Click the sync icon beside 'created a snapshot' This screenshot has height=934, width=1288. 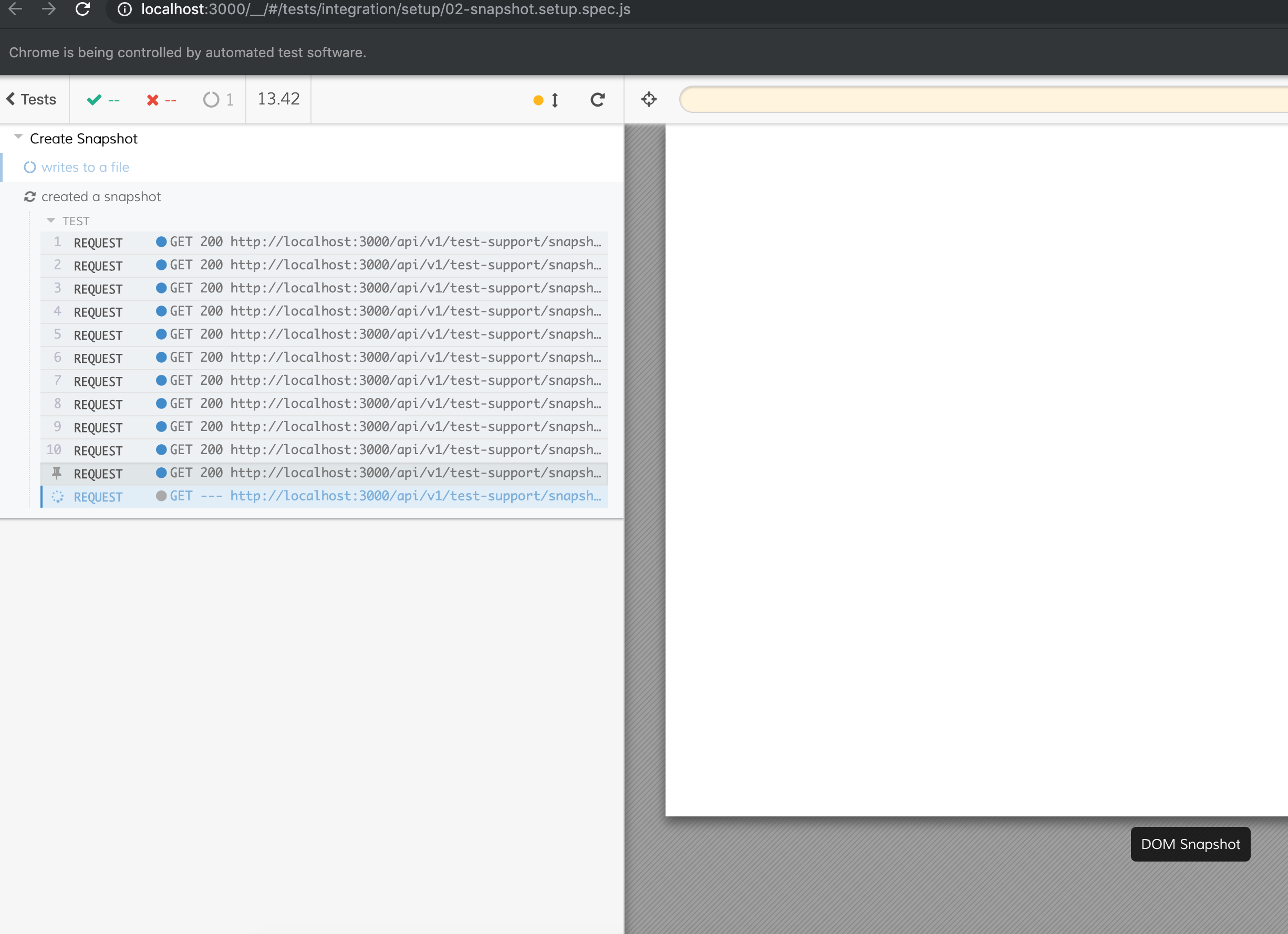pyautogui.click(x=29, y=196)
